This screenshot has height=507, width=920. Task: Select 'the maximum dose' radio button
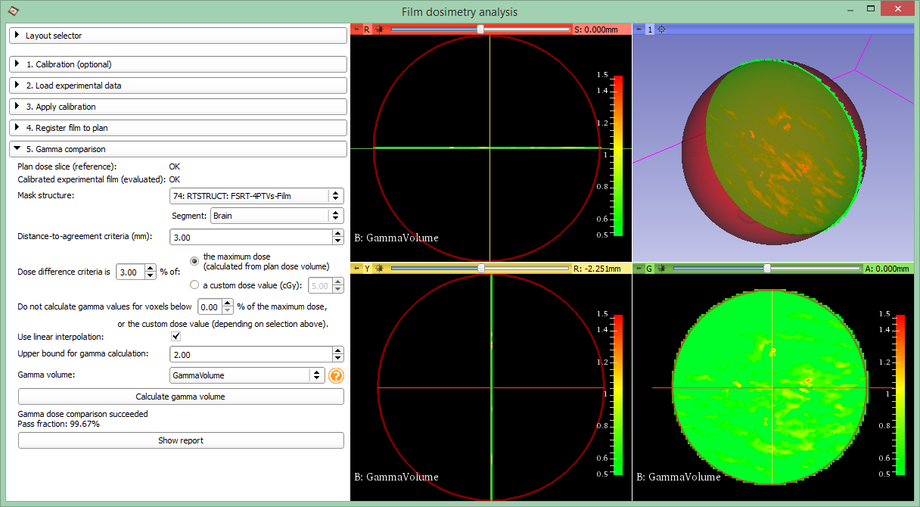[194, 261]
